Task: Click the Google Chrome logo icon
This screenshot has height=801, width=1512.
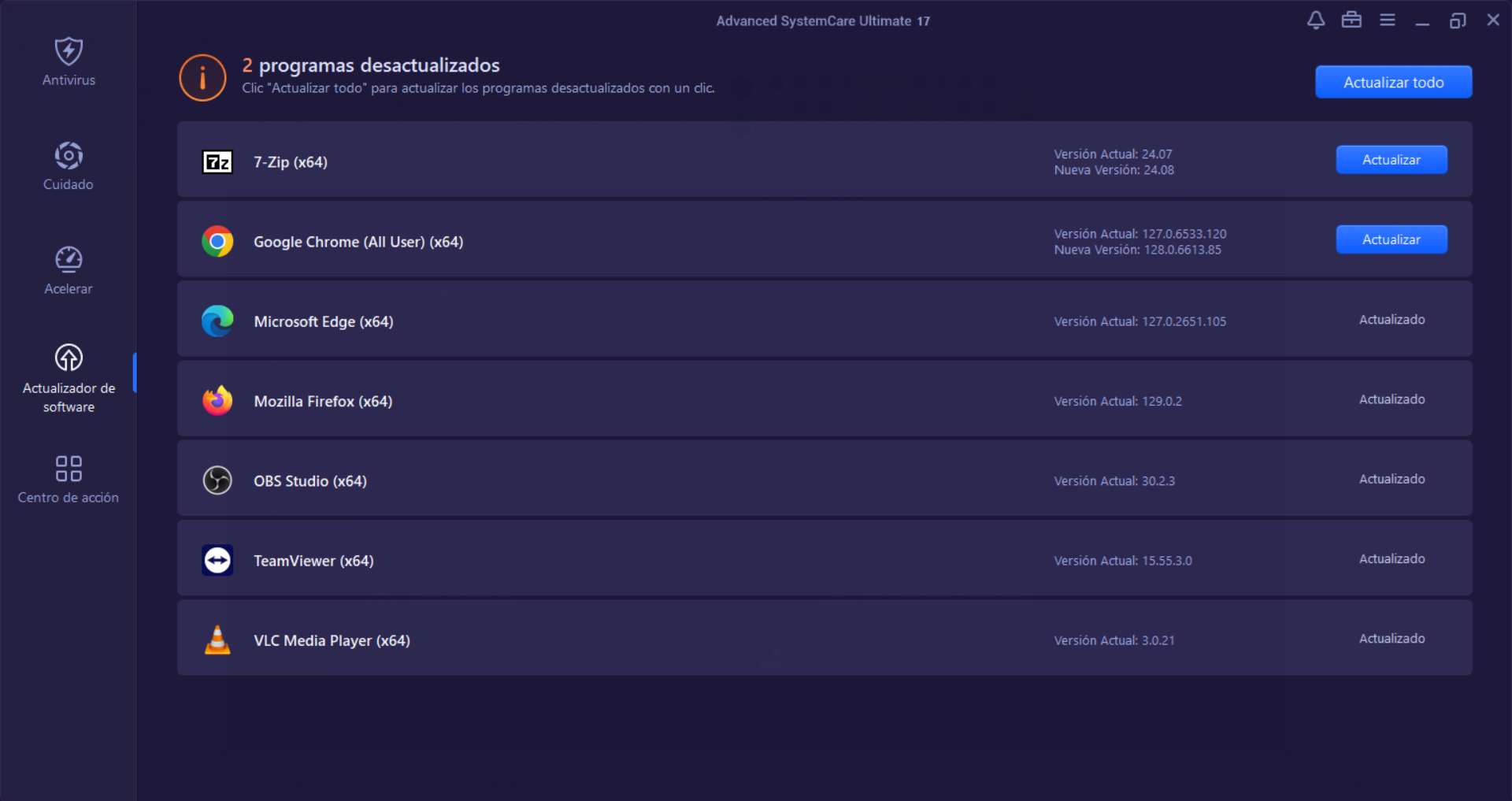Action: (217, 241)
